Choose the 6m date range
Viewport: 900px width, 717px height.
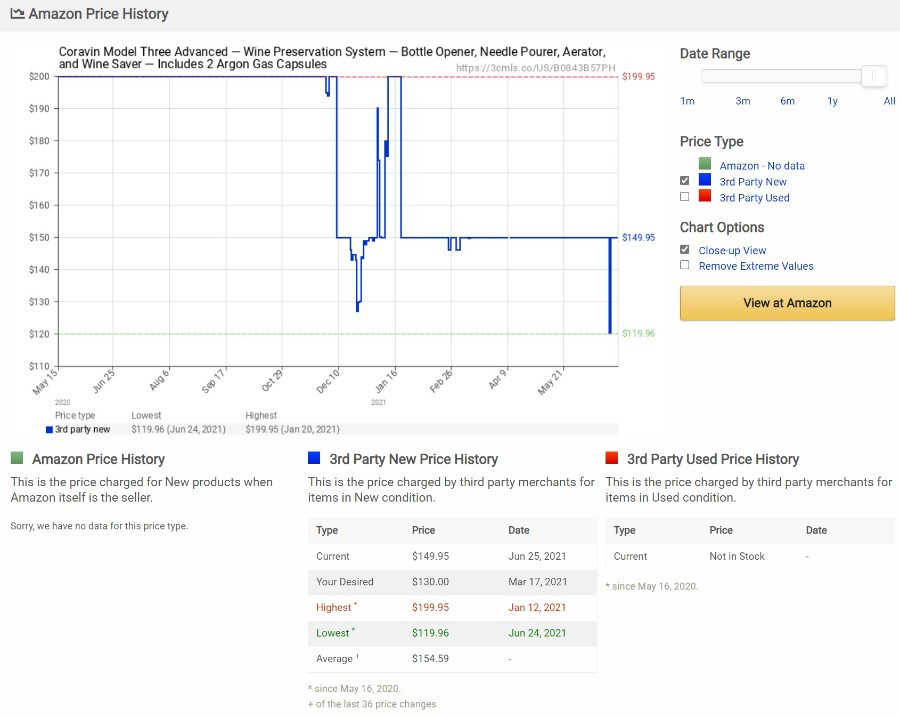coord(787,101)
